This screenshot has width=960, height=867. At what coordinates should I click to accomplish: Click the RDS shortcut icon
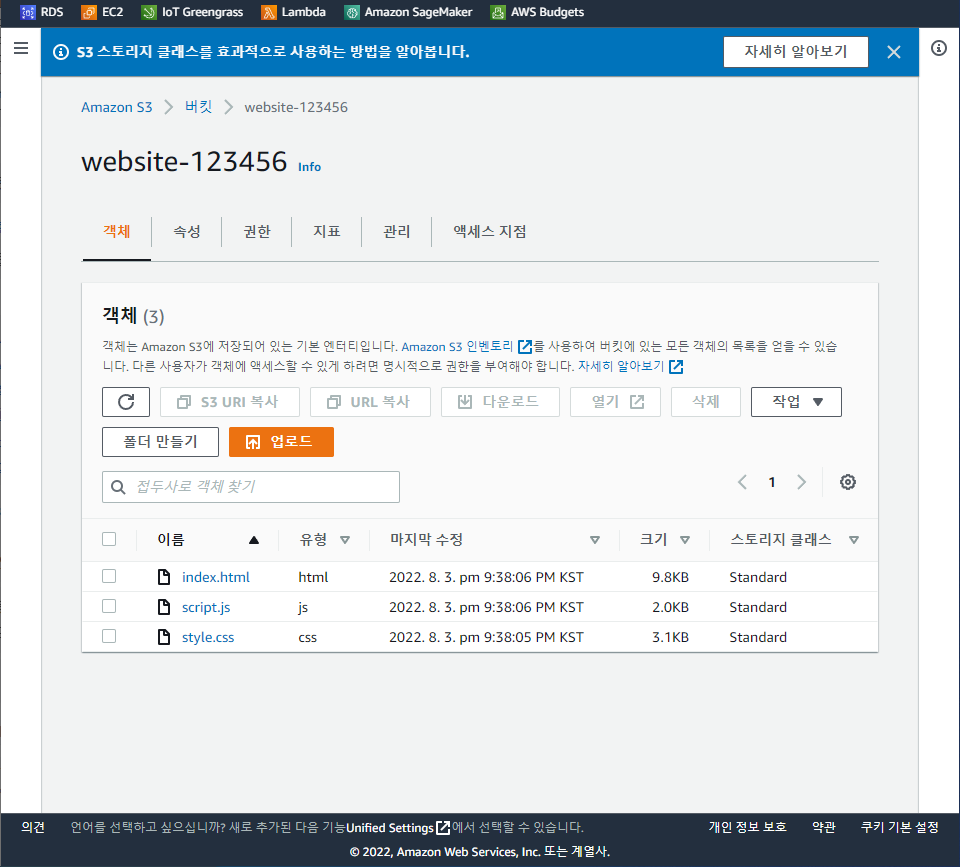point(28,12)
